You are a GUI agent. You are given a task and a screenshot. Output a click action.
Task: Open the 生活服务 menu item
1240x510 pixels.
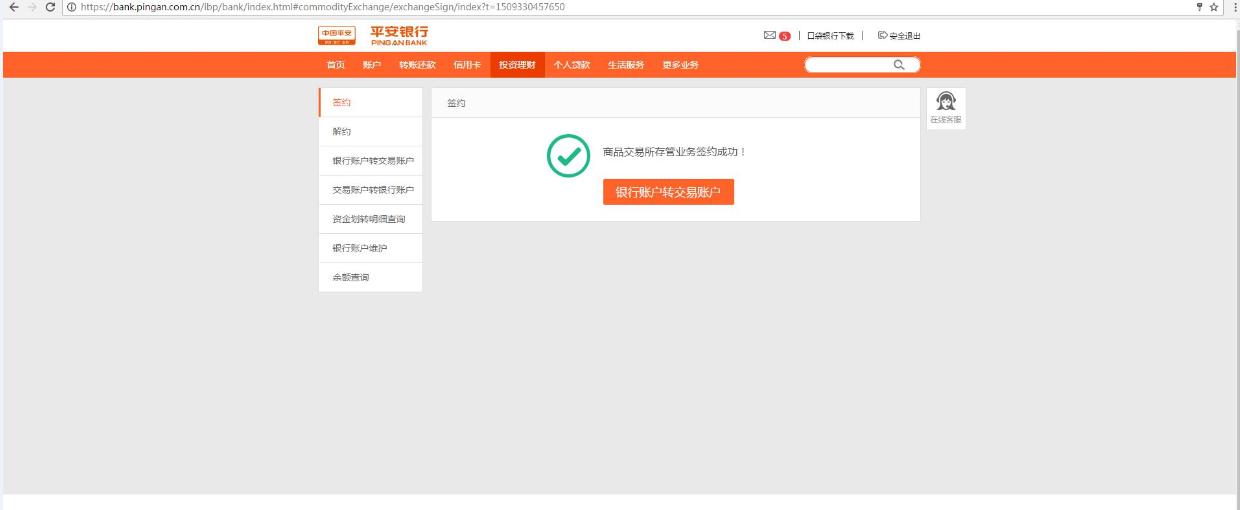pos(626,65)
